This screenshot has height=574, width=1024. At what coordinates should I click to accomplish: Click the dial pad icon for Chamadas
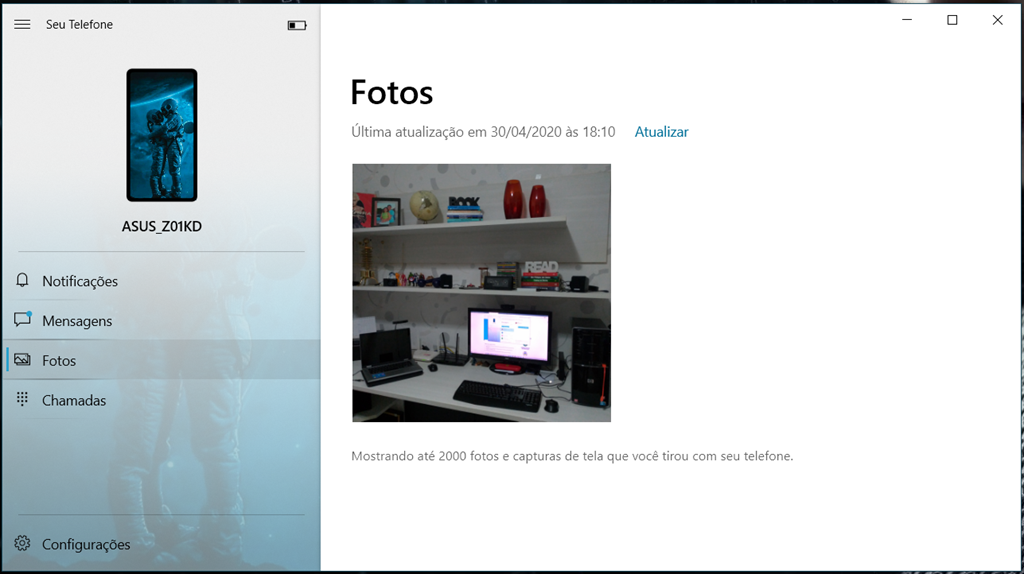22,400
